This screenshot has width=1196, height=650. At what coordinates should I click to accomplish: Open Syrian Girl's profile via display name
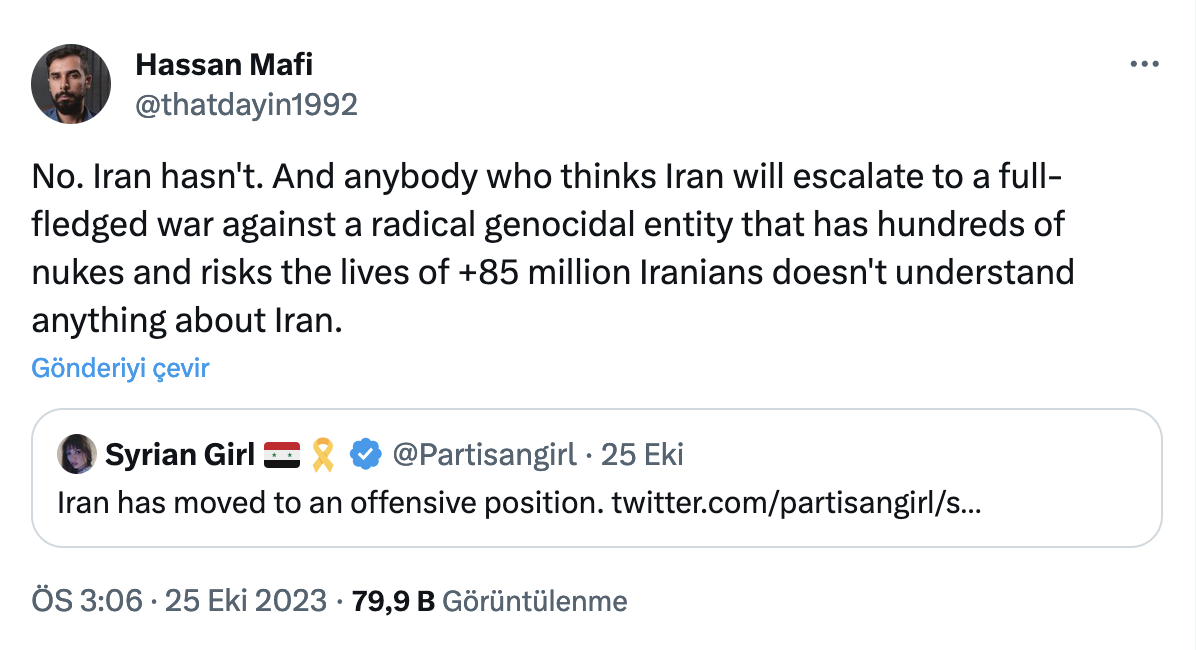180,455
